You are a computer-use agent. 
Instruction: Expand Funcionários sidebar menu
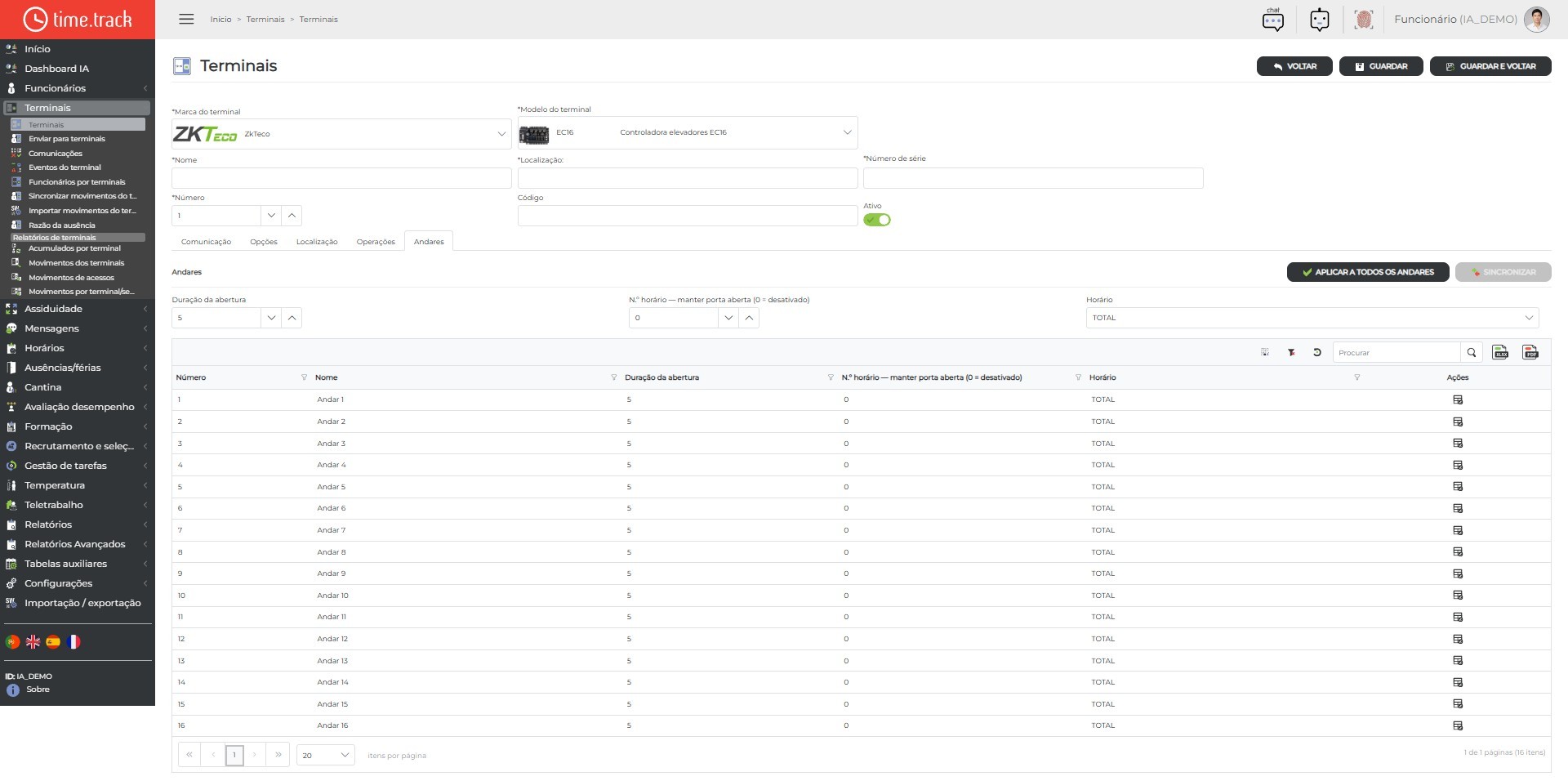pos(77,88)
